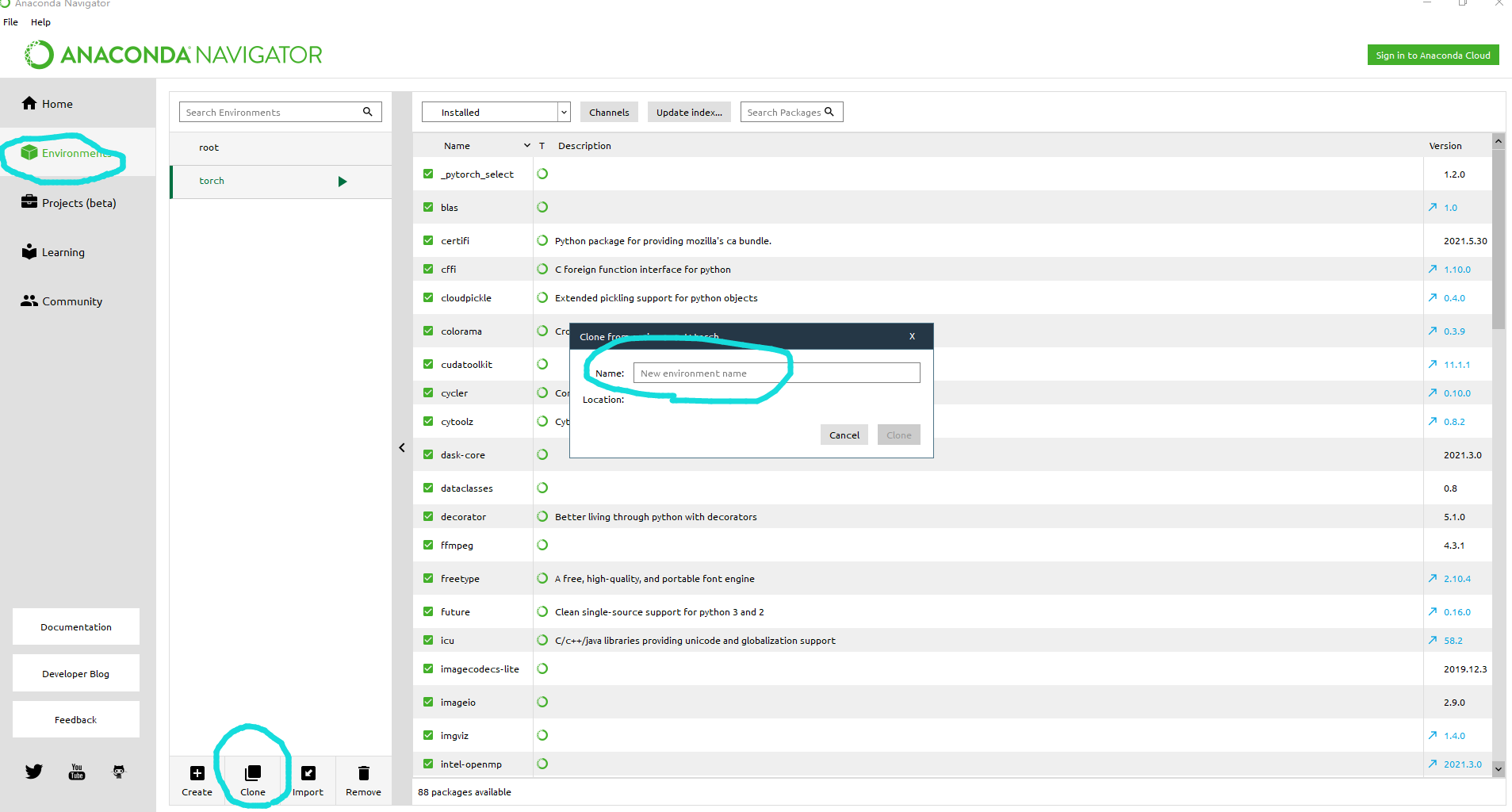Click the Clone environment icon
Screen dimensions: 1512x812
[253, 773]
